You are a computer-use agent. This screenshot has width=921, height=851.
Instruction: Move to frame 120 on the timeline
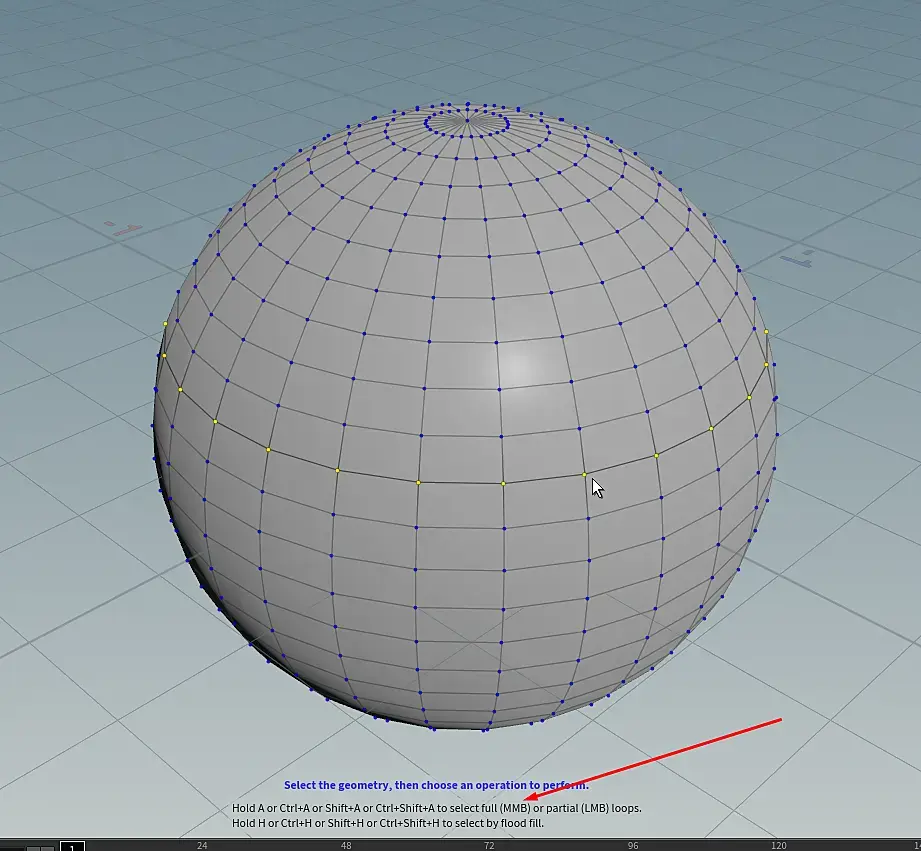click(x=779, y=846)
